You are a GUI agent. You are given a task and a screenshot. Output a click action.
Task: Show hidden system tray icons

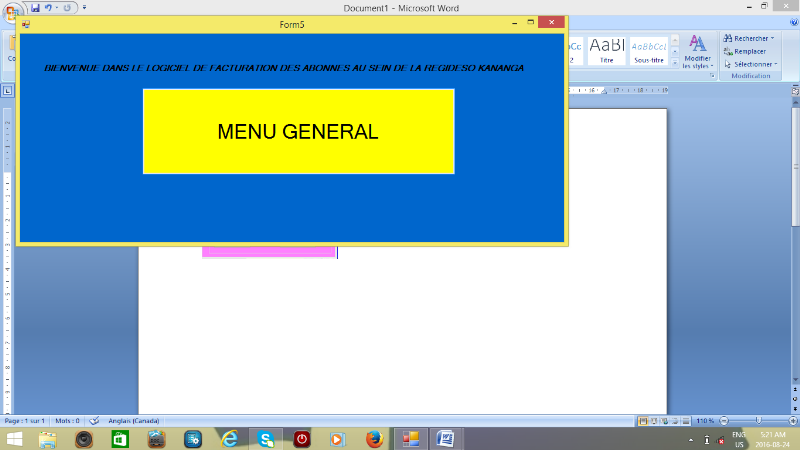[691, 440]
